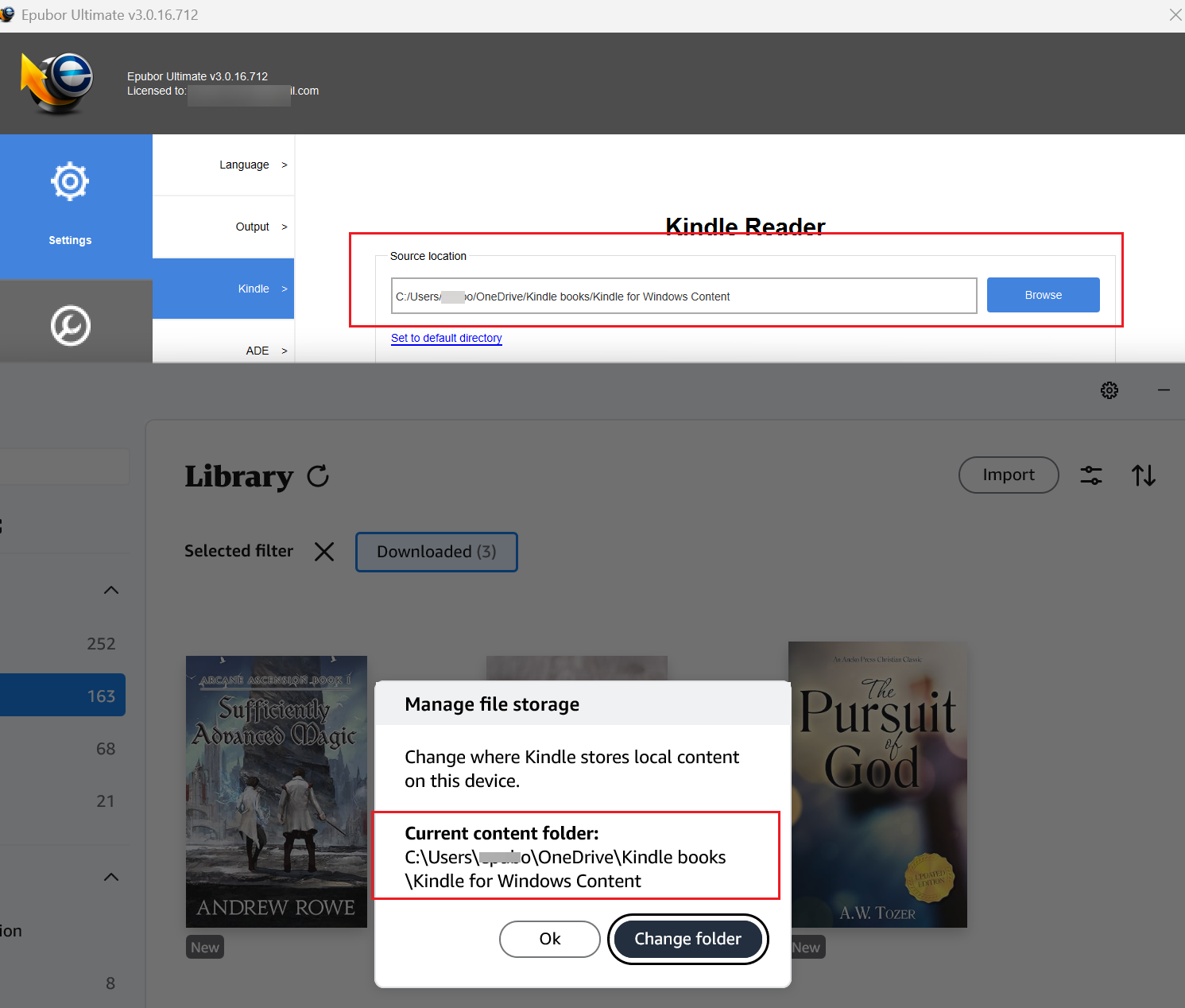Screen dimensions: 1185x1008
Task: Click Change folder button
Action: tap(687, 939)
